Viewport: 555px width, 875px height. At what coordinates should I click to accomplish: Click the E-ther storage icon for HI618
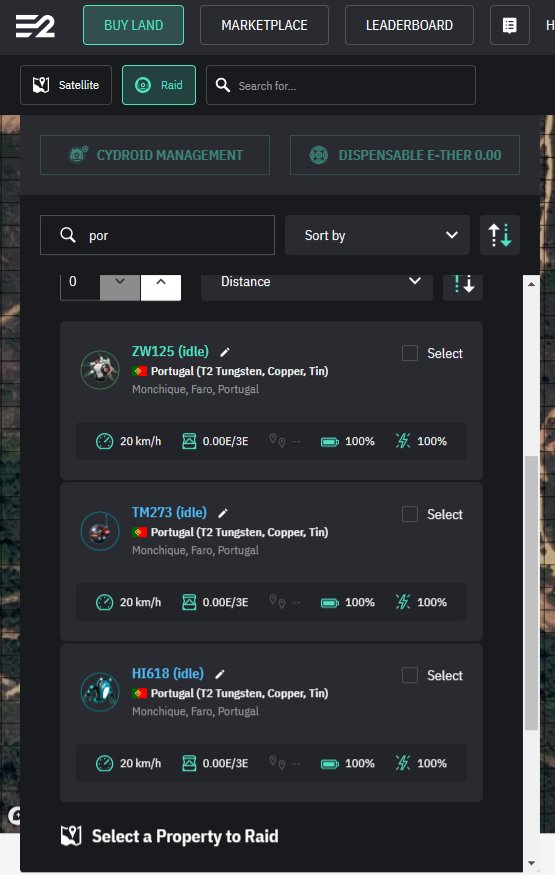click(x=189, y=763)
